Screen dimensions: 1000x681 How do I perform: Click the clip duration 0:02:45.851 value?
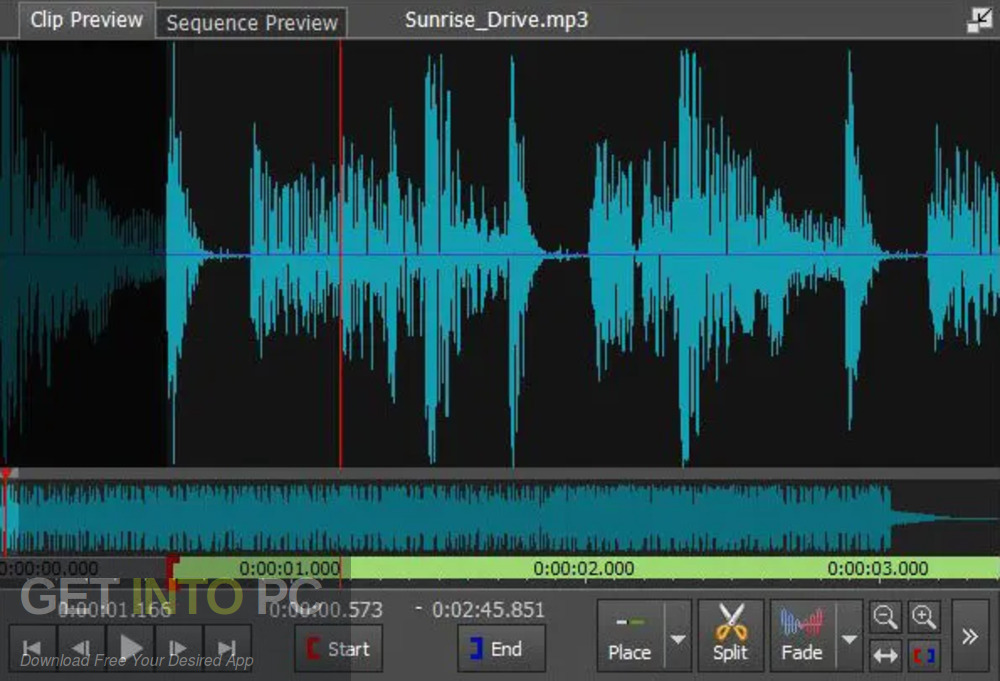pyautogui.click(x=489, y=610)
